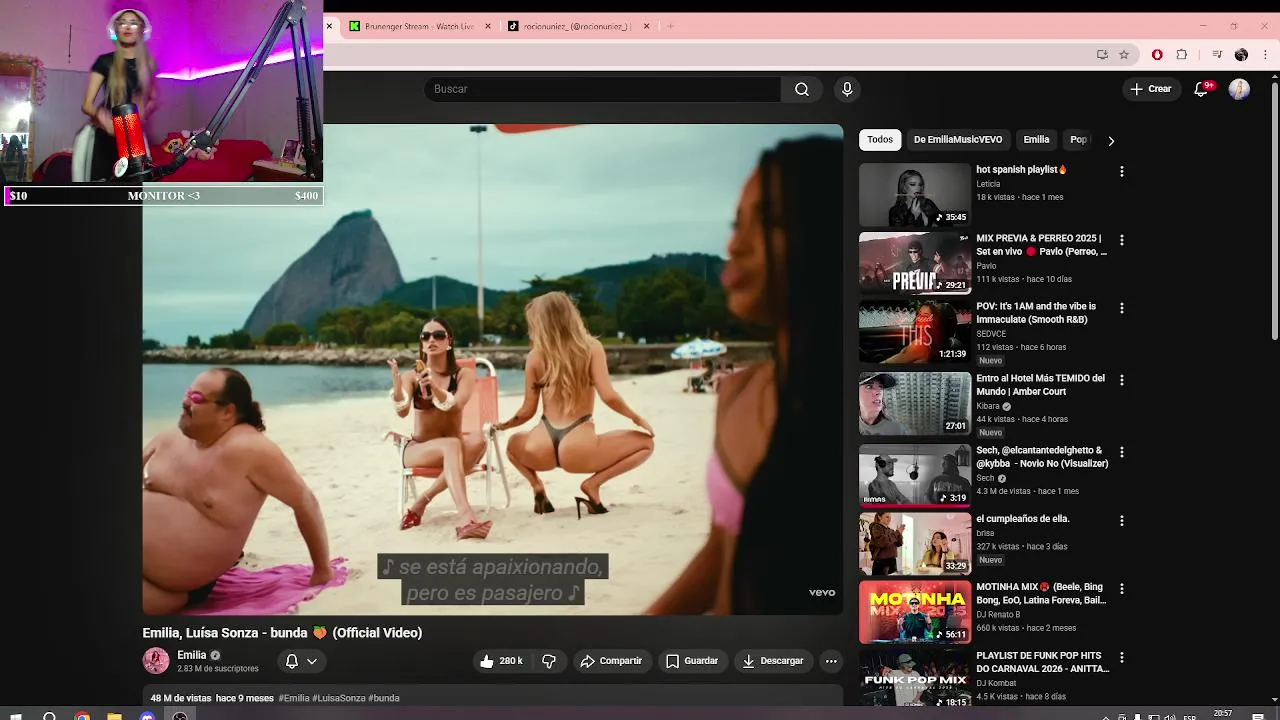
Task: Click the #LuisaSonza hashtag
Action: point(339,698)
